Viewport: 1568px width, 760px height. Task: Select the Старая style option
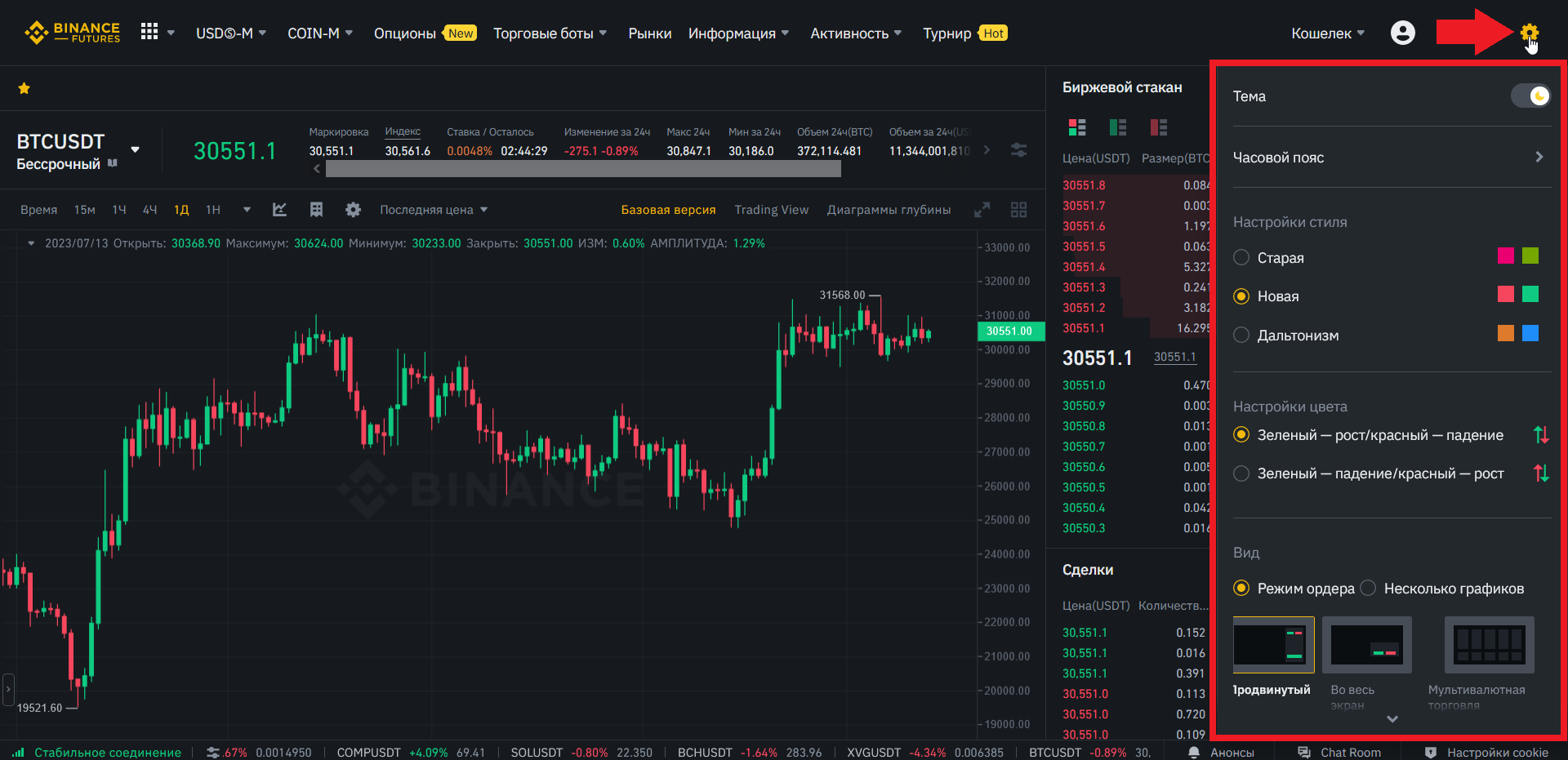1241,258
